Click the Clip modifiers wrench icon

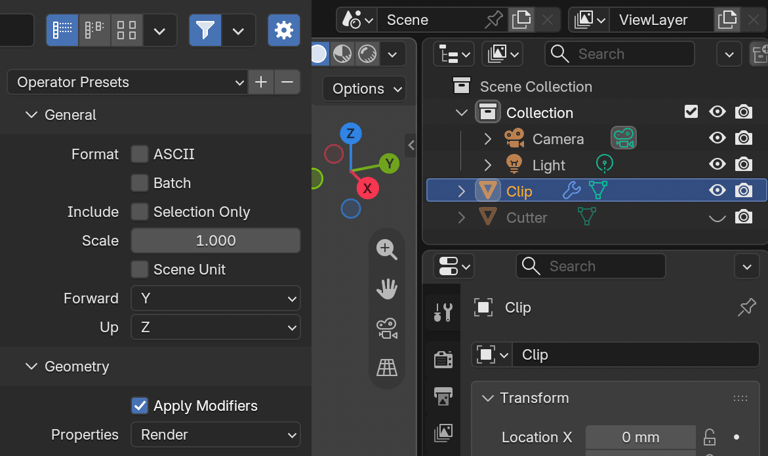[x=571, y=191]
